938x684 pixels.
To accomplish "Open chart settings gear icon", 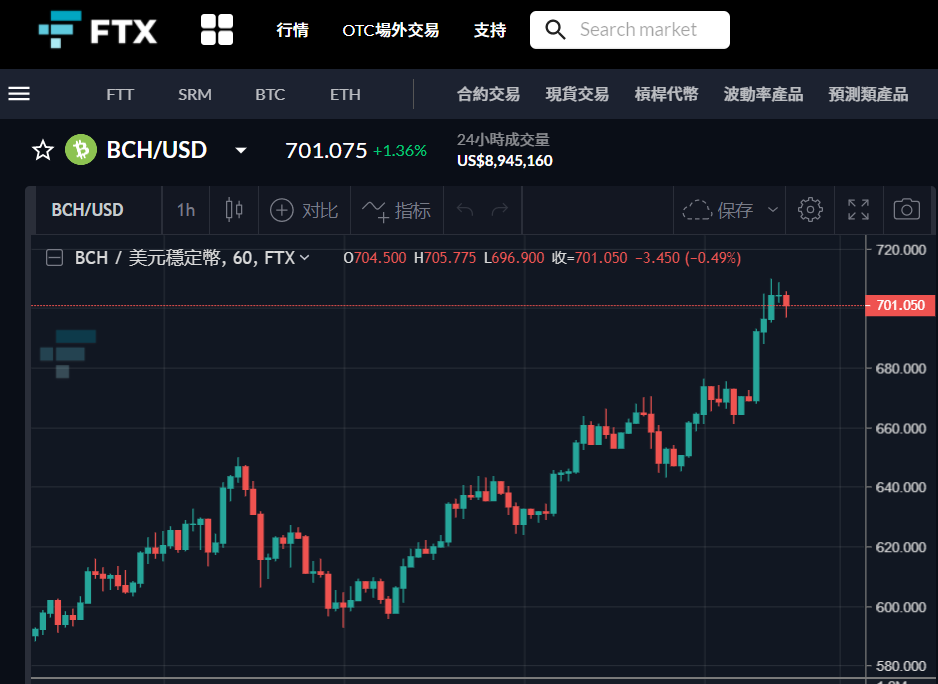I will pos(810,210).
